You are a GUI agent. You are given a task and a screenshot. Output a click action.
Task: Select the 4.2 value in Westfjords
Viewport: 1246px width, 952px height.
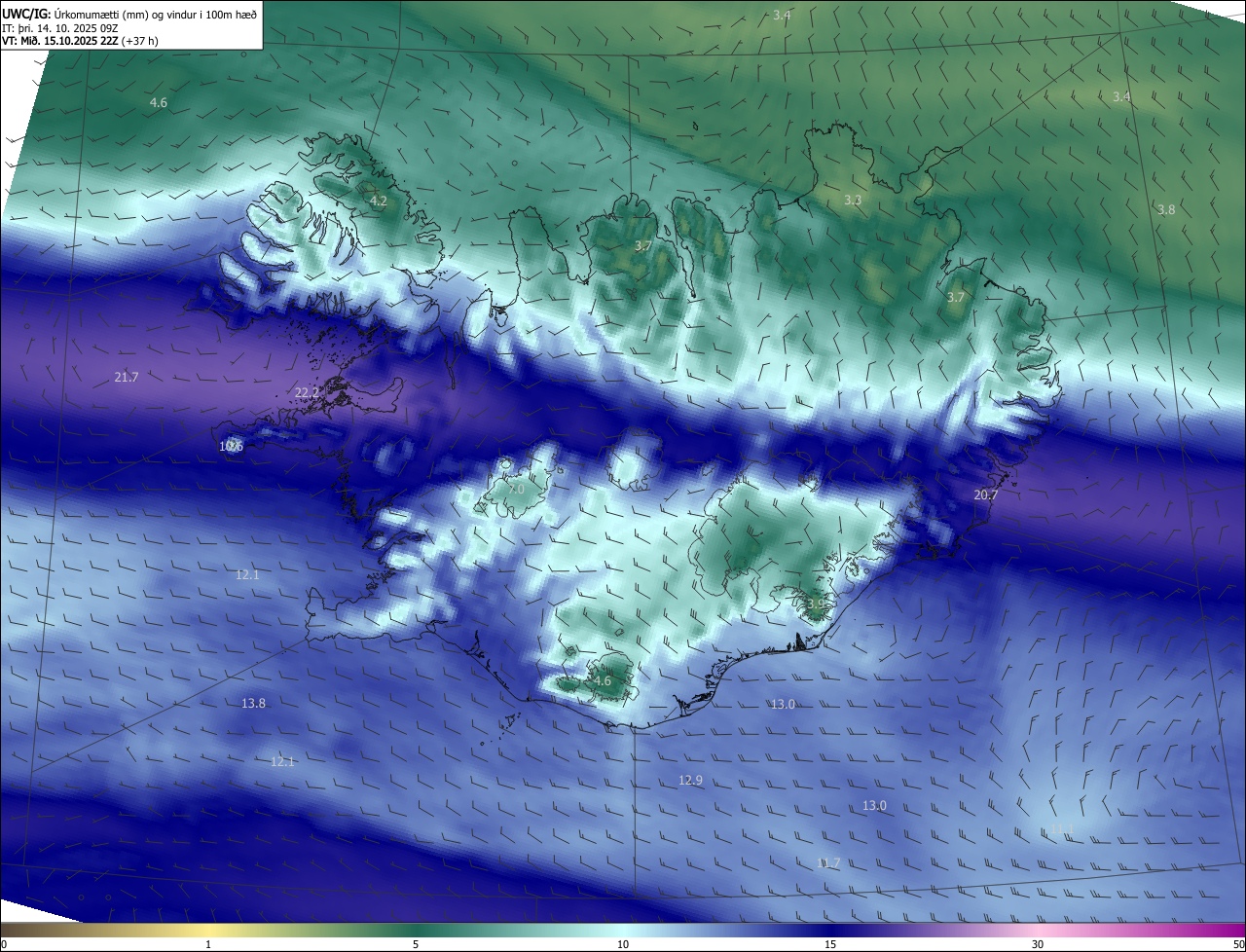pyautogui.click(x=379, y=201)
